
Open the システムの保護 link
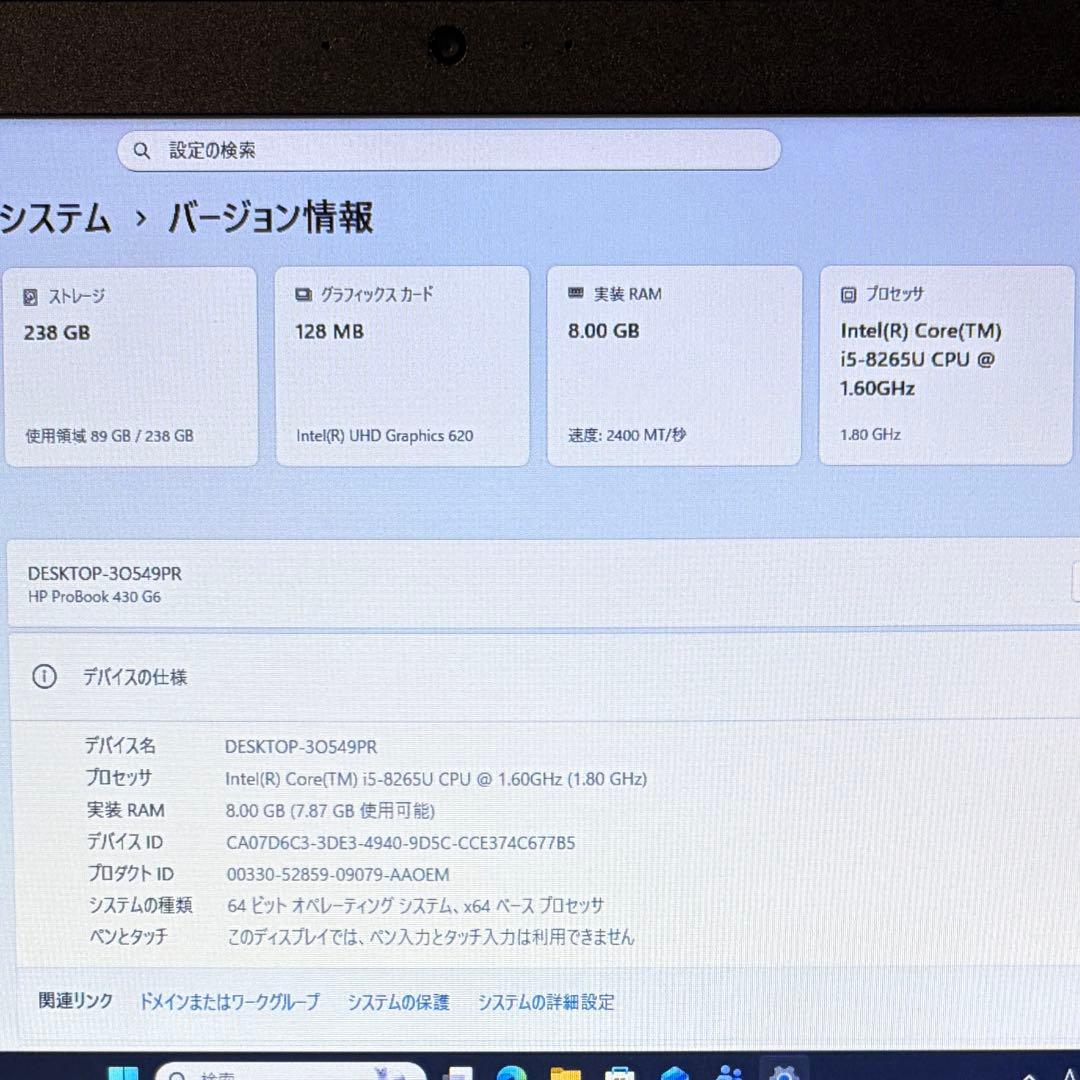[398, 1002]
